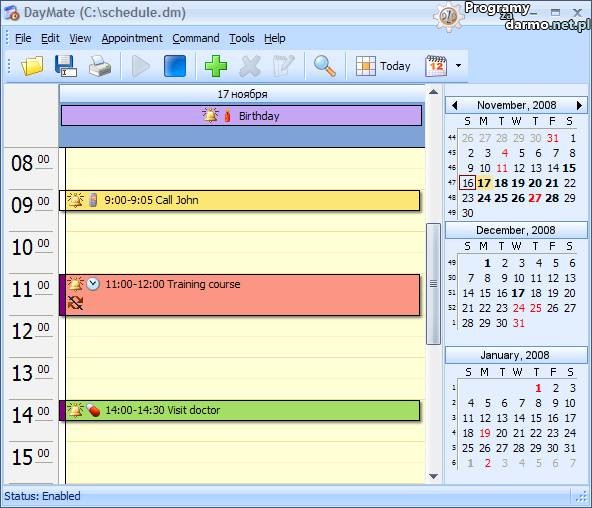Image resolution: width=592 pixels, height=508 pixels.
Task: Select the 14:00-14:30 Visit doctor appointment
Action: click(239, 410)
